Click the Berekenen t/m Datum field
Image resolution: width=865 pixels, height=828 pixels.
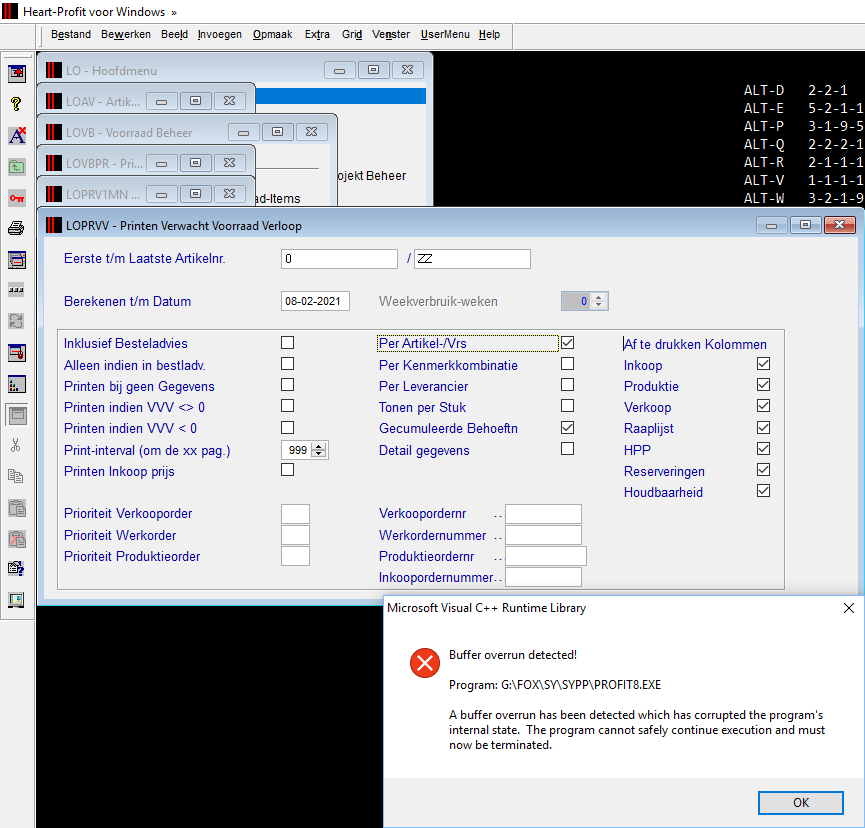(315, 301)
